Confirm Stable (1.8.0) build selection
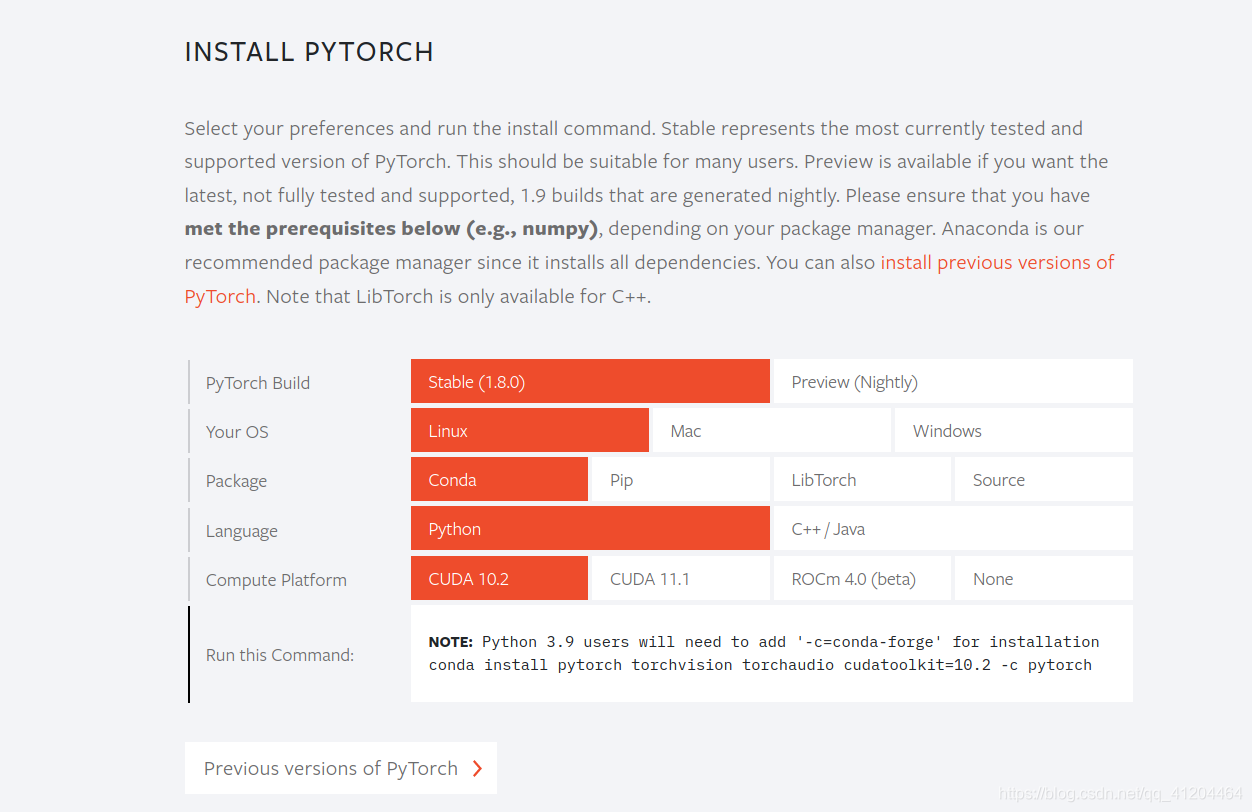 click(589, 381)
